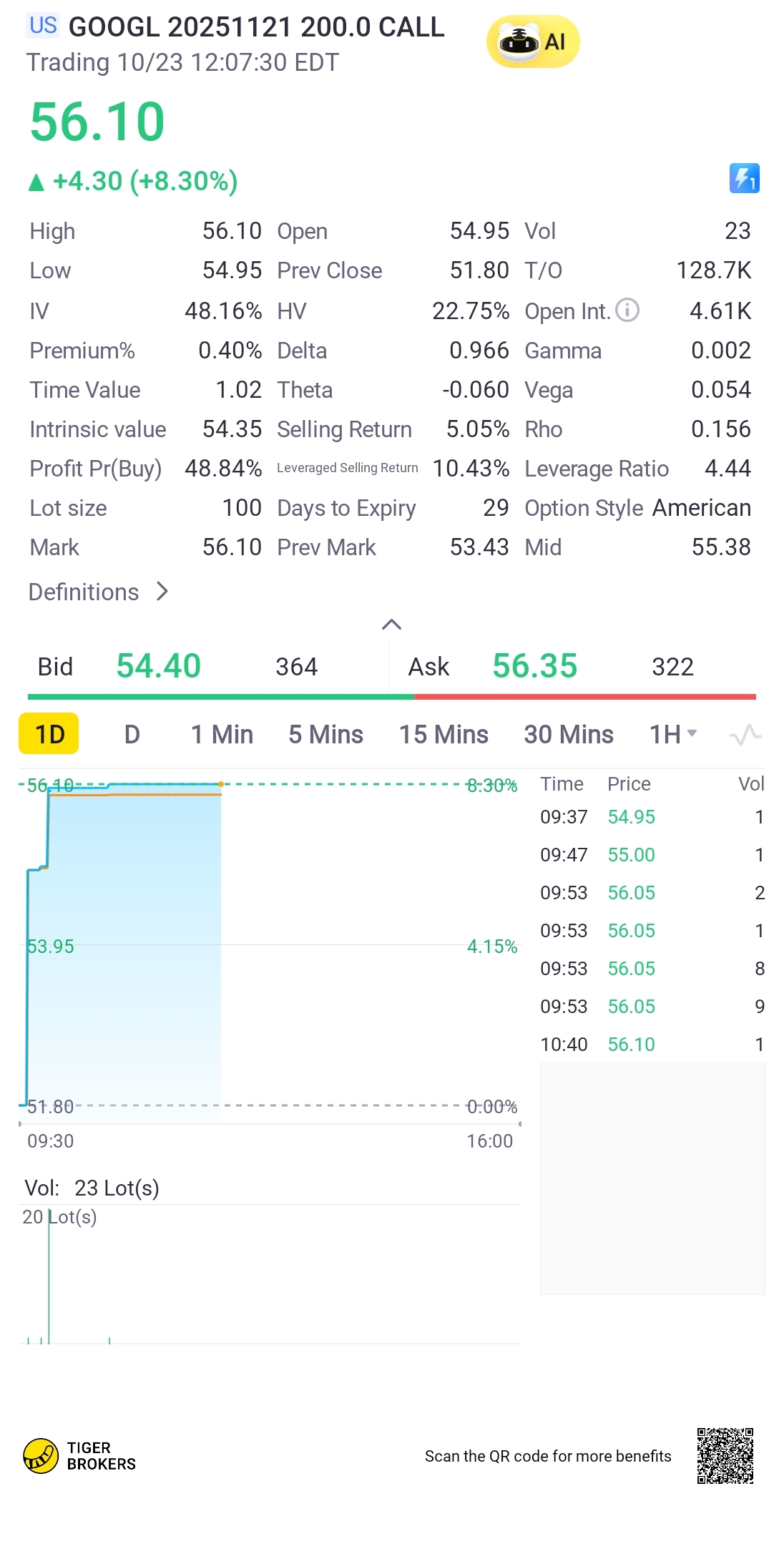Tap the Bid price 54.40
784x1564 pixels.
coord(158,666)
